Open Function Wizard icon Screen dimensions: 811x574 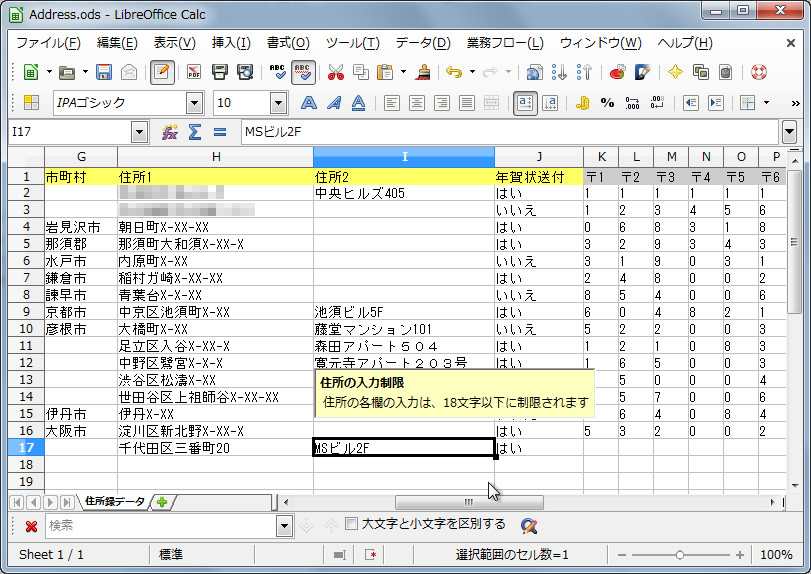[170, 132]
